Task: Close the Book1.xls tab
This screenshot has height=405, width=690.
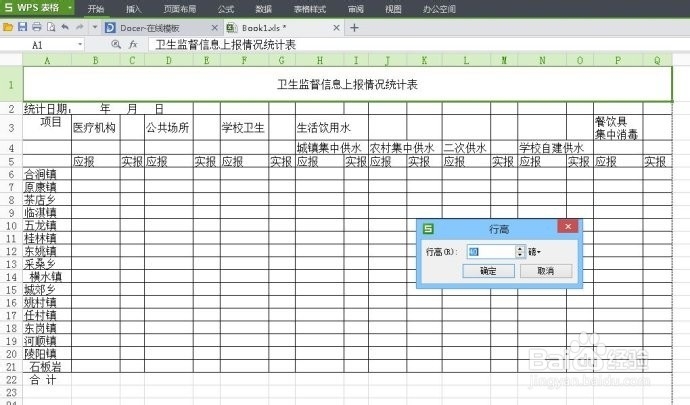Action: click(336, 28)
